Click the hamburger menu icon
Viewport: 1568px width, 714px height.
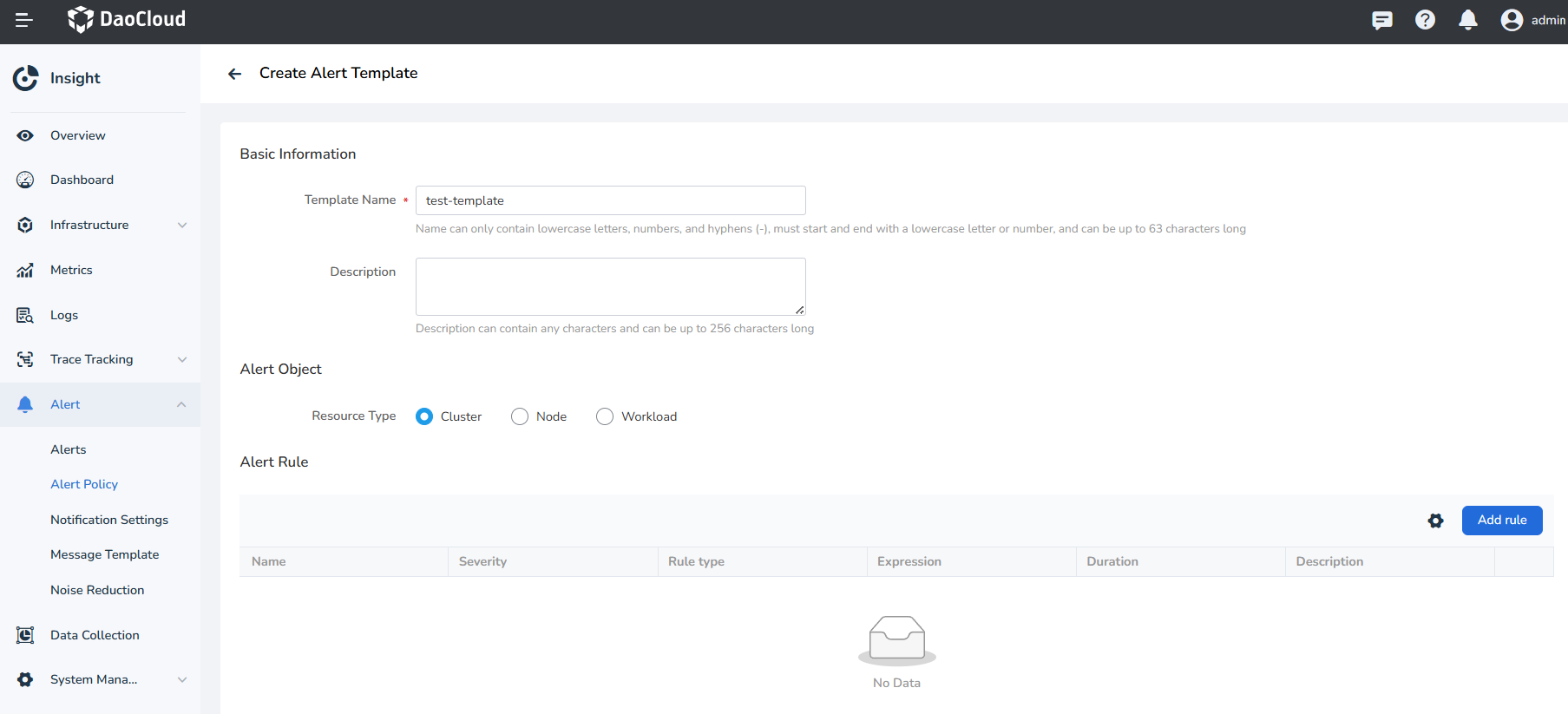(x=23, y=20)
